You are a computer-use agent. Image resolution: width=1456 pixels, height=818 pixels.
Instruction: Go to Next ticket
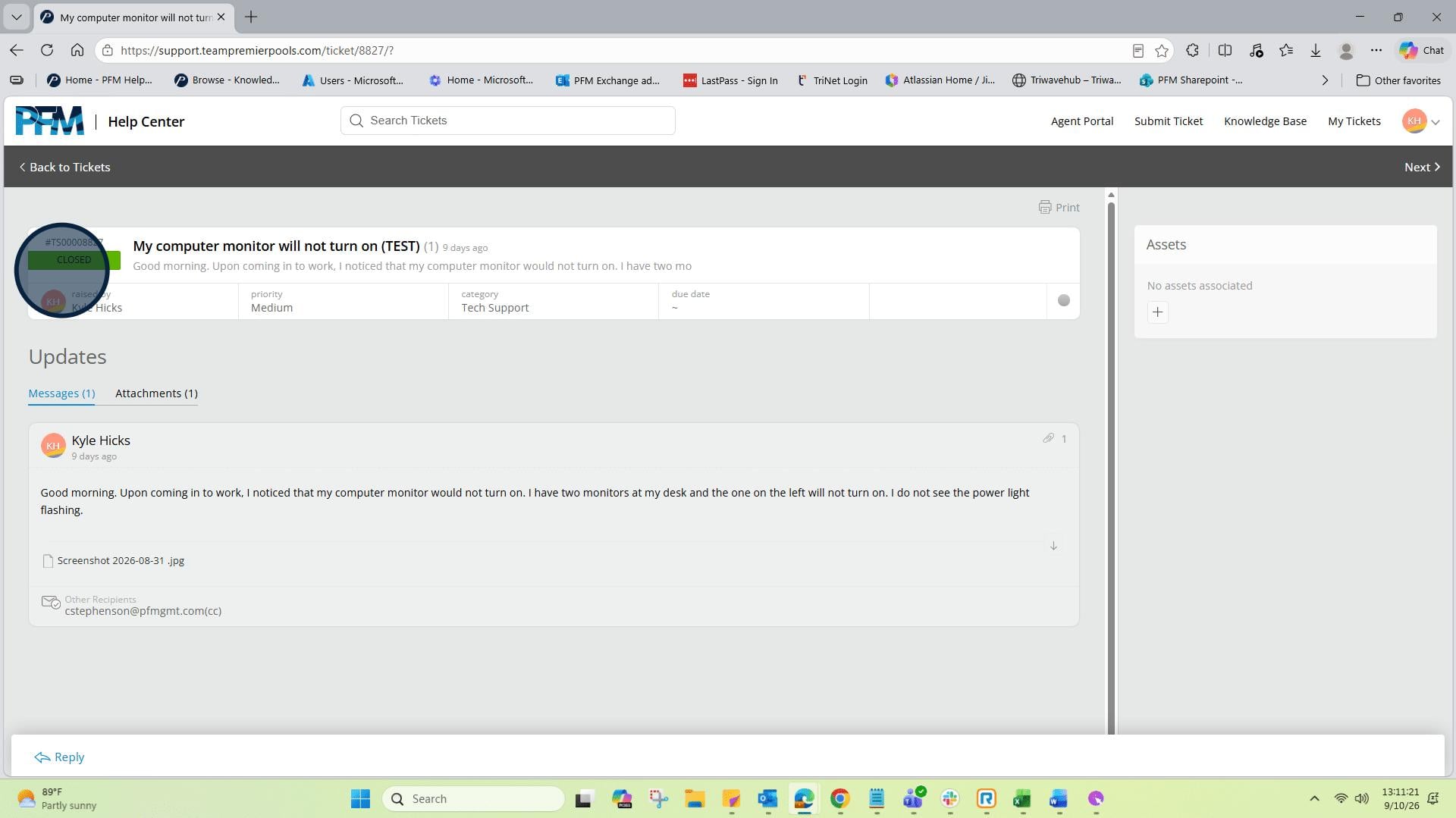[x=1422, y=167]
